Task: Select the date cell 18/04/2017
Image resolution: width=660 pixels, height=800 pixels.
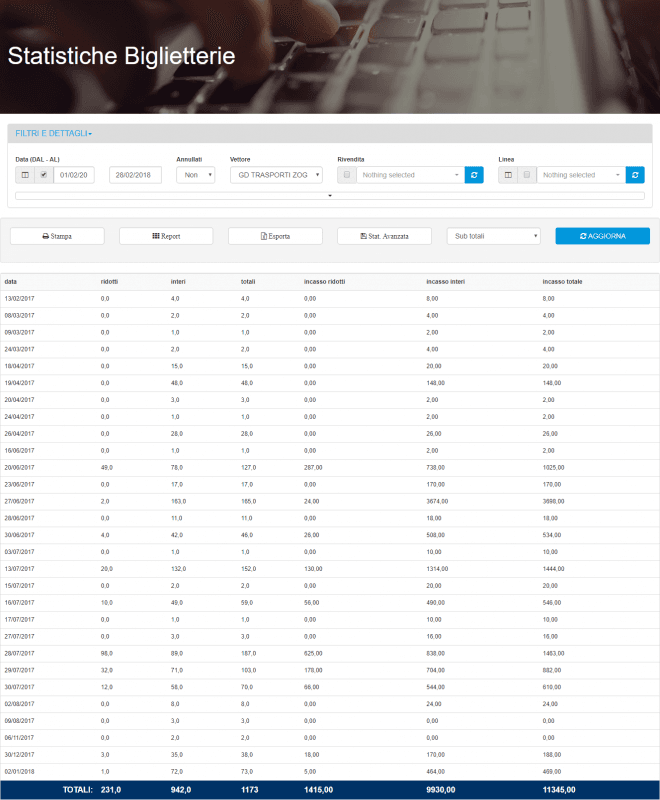Action: [x=19, y=366]
